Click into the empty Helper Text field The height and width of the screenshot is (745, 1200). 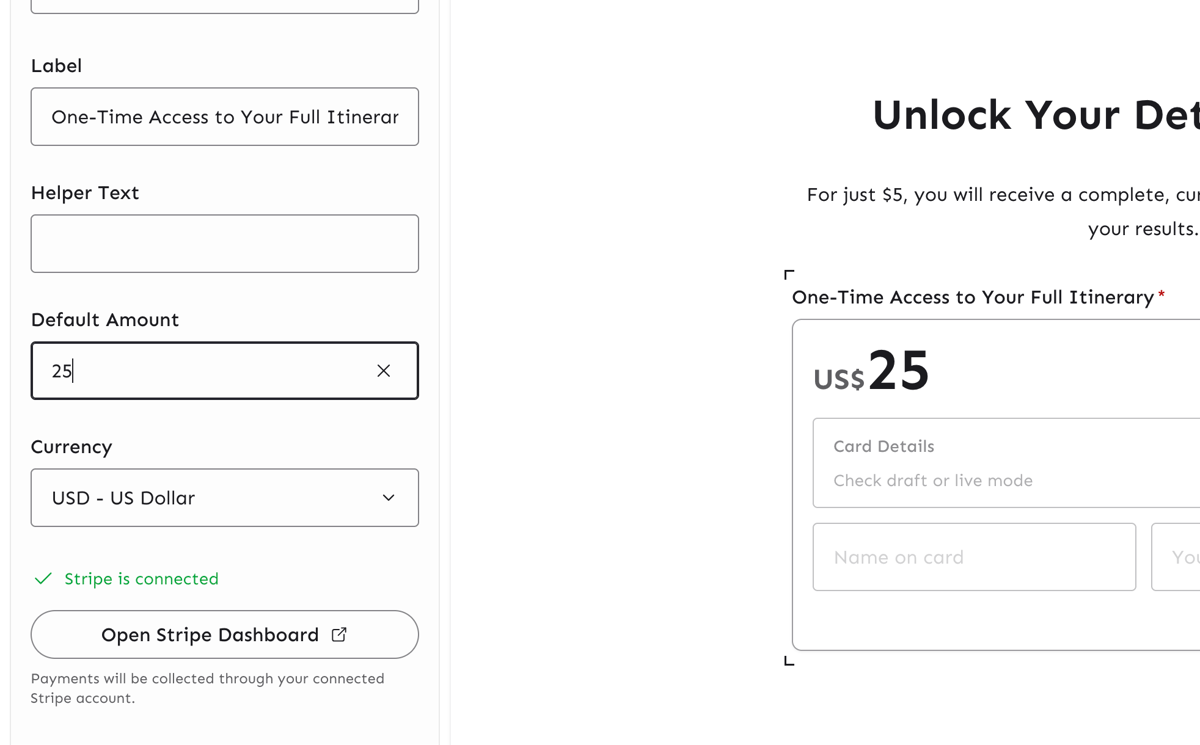(x=224, y=244)
